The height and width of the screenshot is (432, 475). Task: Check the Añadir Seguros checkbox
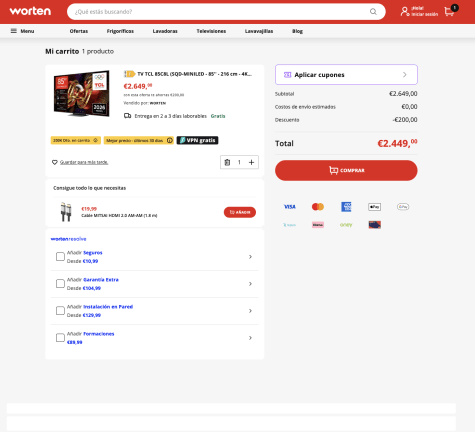coord(60,256)
